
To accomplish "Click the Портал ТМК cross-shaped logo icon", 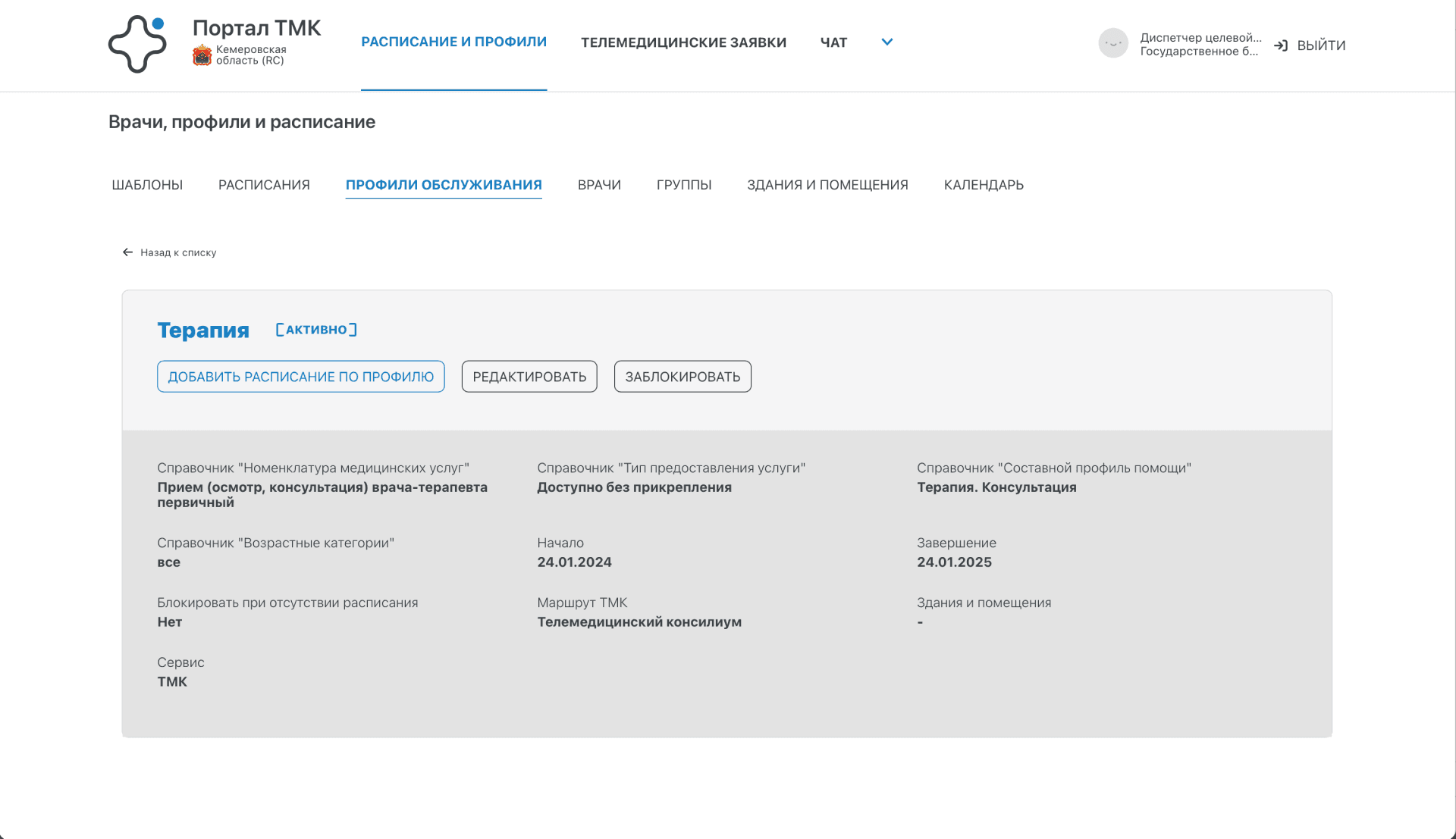I will pos(137,45).
